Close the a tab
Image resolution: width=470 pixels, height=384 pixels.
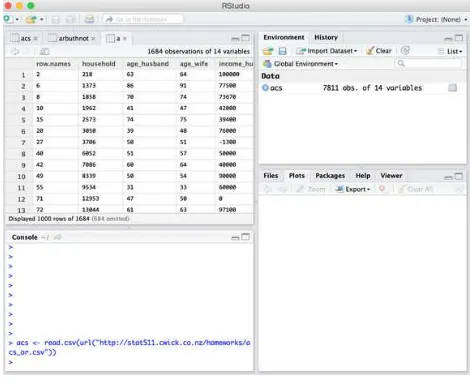click(x=125, y=39)
